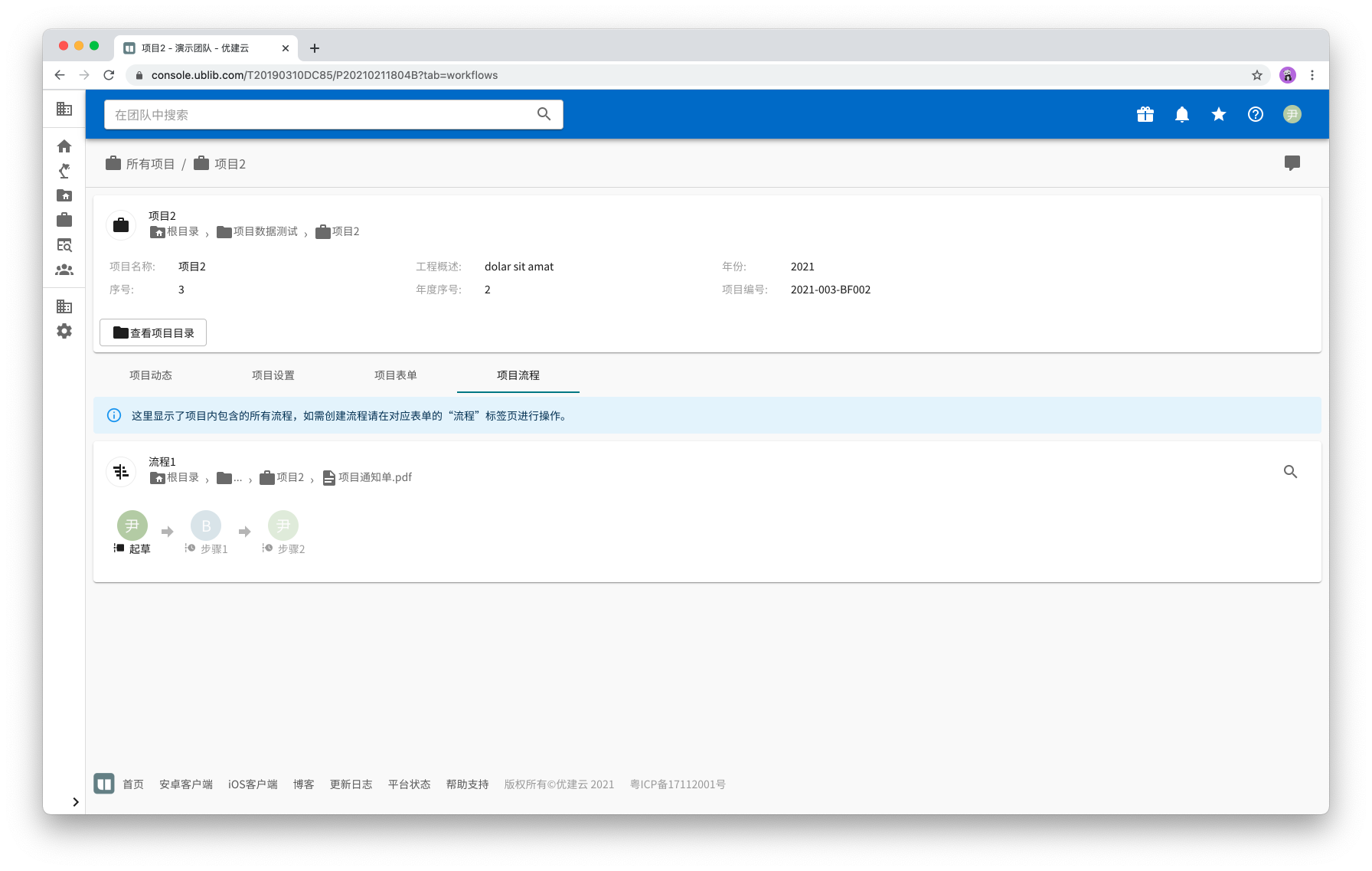Select the 步骤1 workflow step avatar
This screenshot has width=1372, height=871.
click(x=206, y=526)
